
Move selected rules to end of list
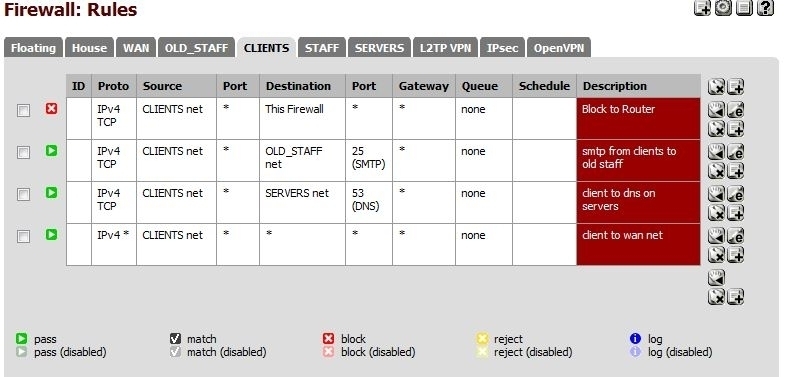click(716, 277)
